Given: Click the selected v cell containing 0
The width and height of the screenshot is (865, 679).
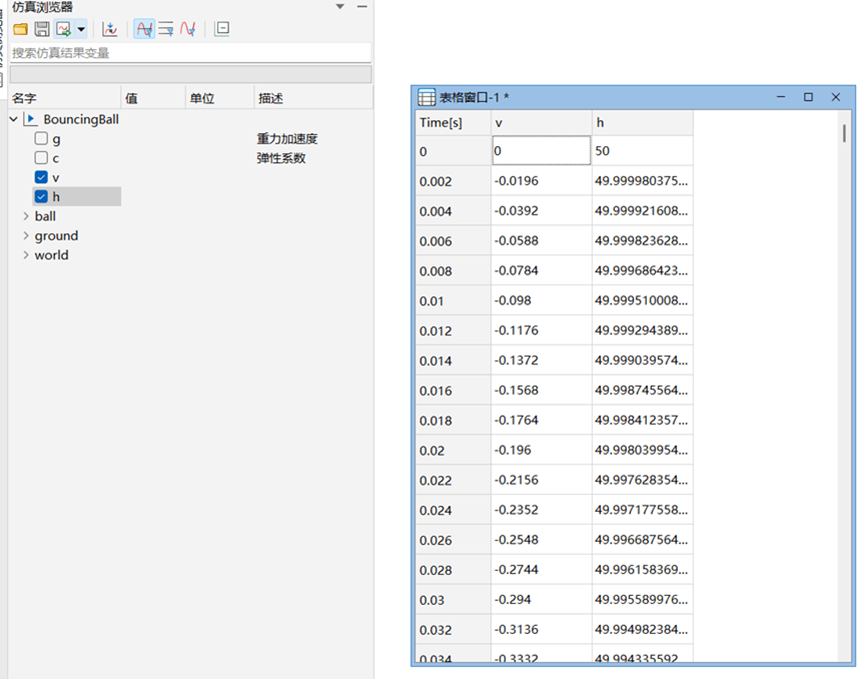Looking at the screenshot, I should click(x=541, y=151).
